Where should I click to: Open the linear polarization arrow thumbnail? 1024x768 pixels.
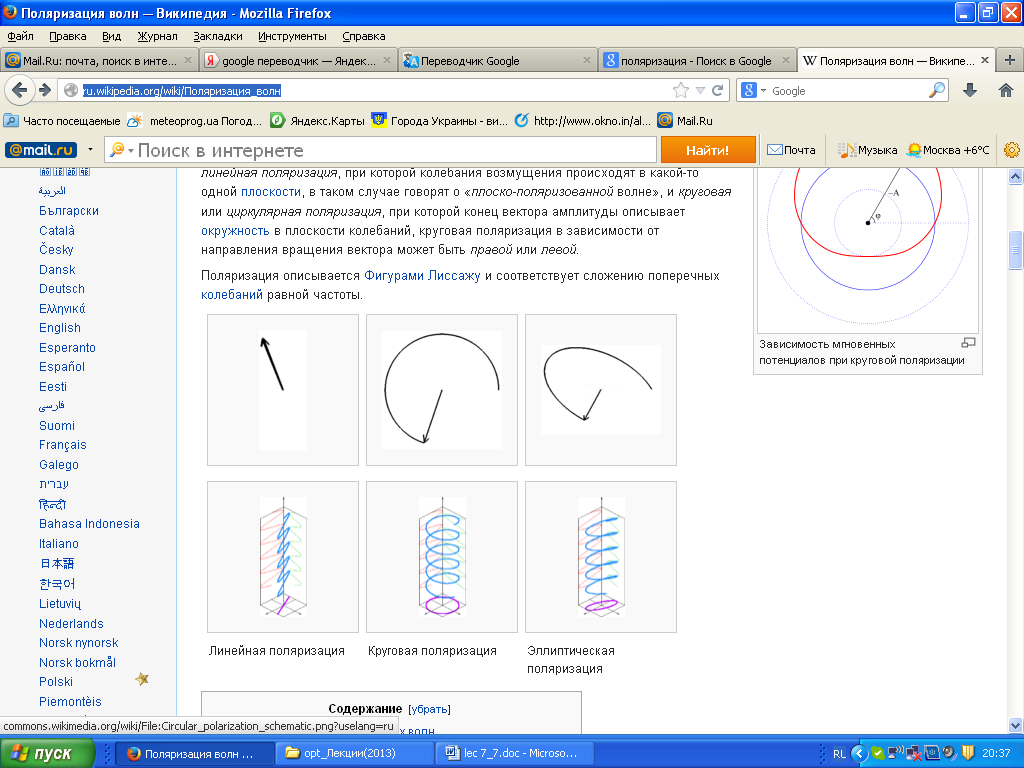283,390
